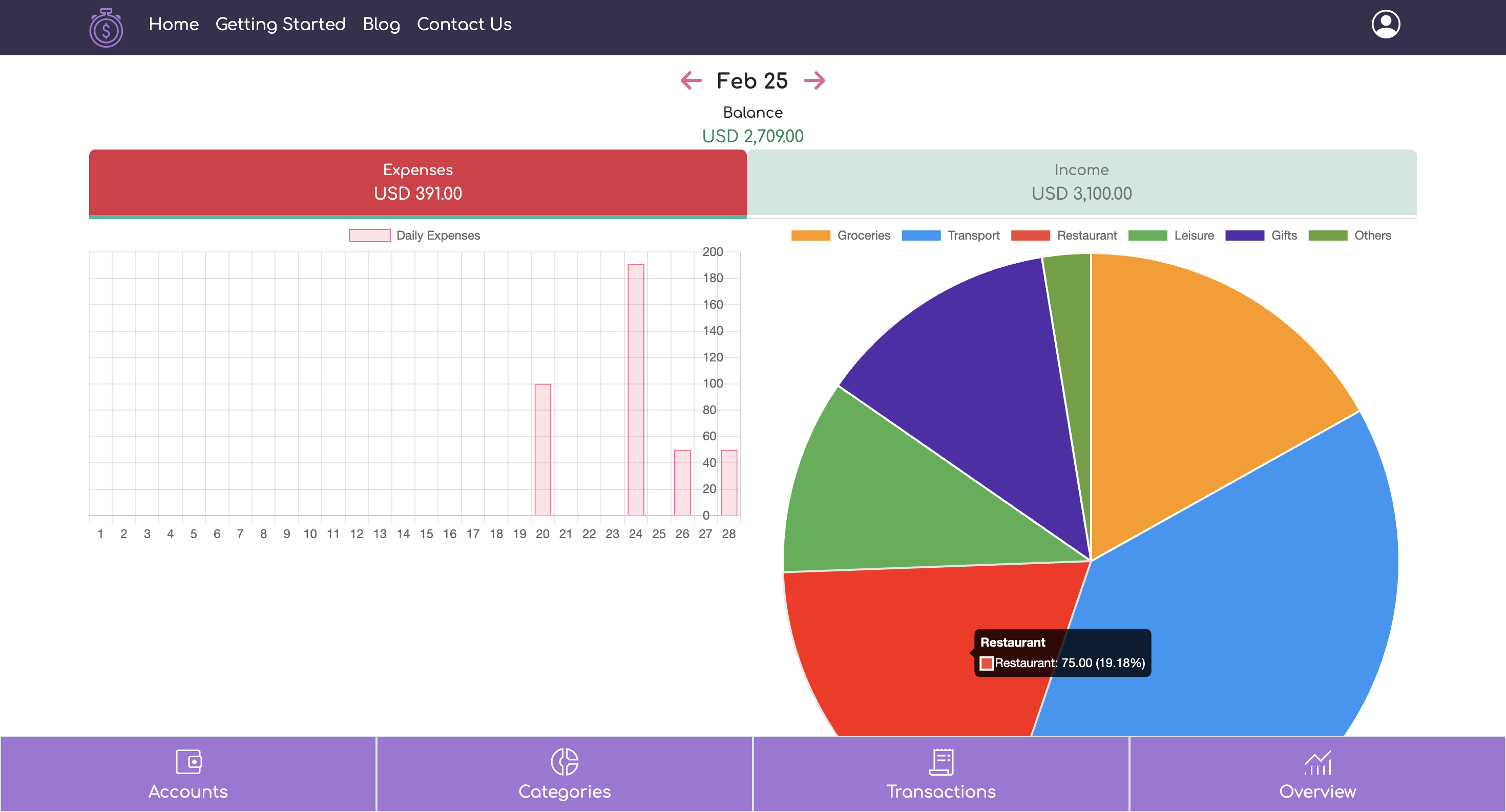Toggle Gifts legend color swatch
Viewport: 1506px width, 812px height.
[1245, 236]
